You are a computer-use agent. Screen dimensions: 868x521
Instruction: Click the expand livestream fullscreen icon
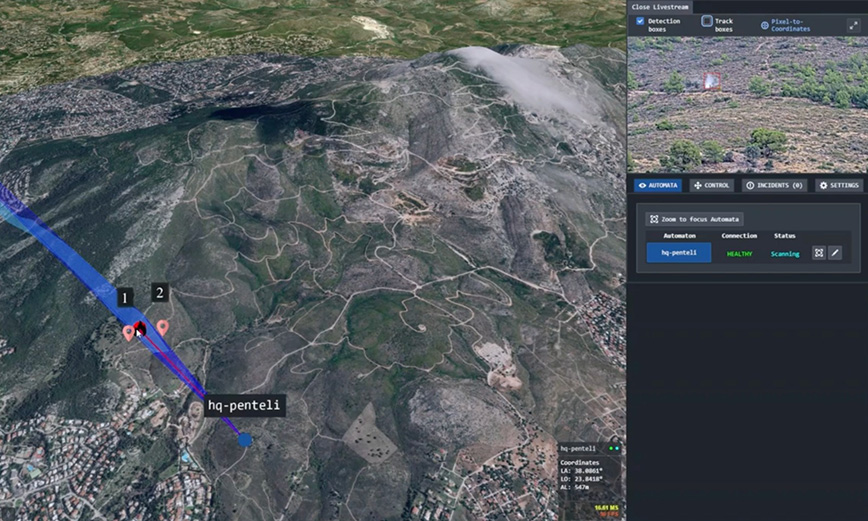pyautogui.click(x=853, y=24)
